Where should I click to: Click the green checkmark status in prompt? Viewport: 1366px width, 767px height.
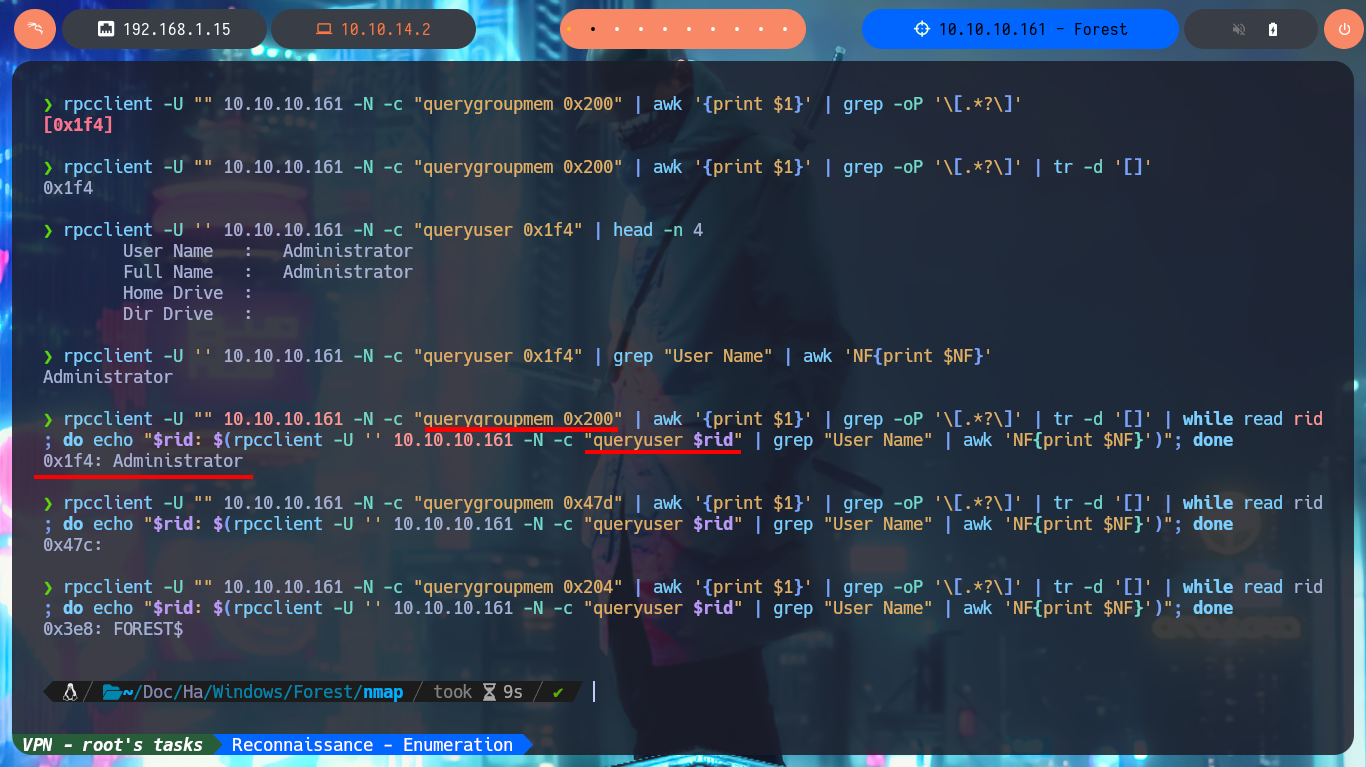(558, 691)
